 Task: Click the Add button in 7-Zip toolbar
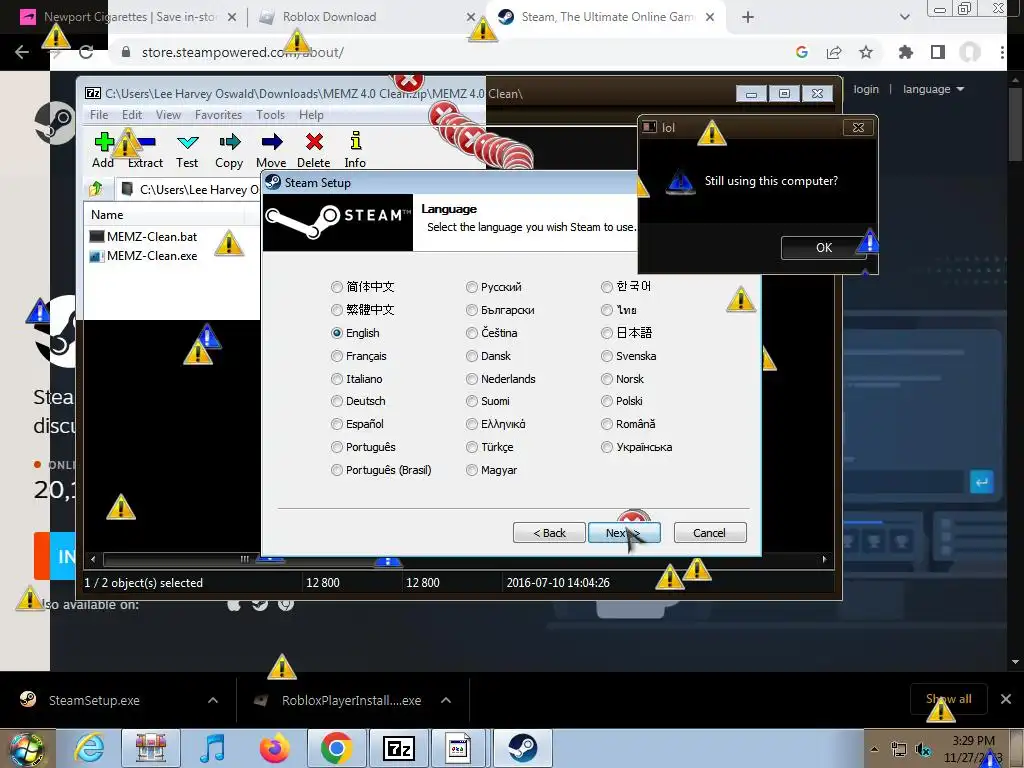coord(103,150)
